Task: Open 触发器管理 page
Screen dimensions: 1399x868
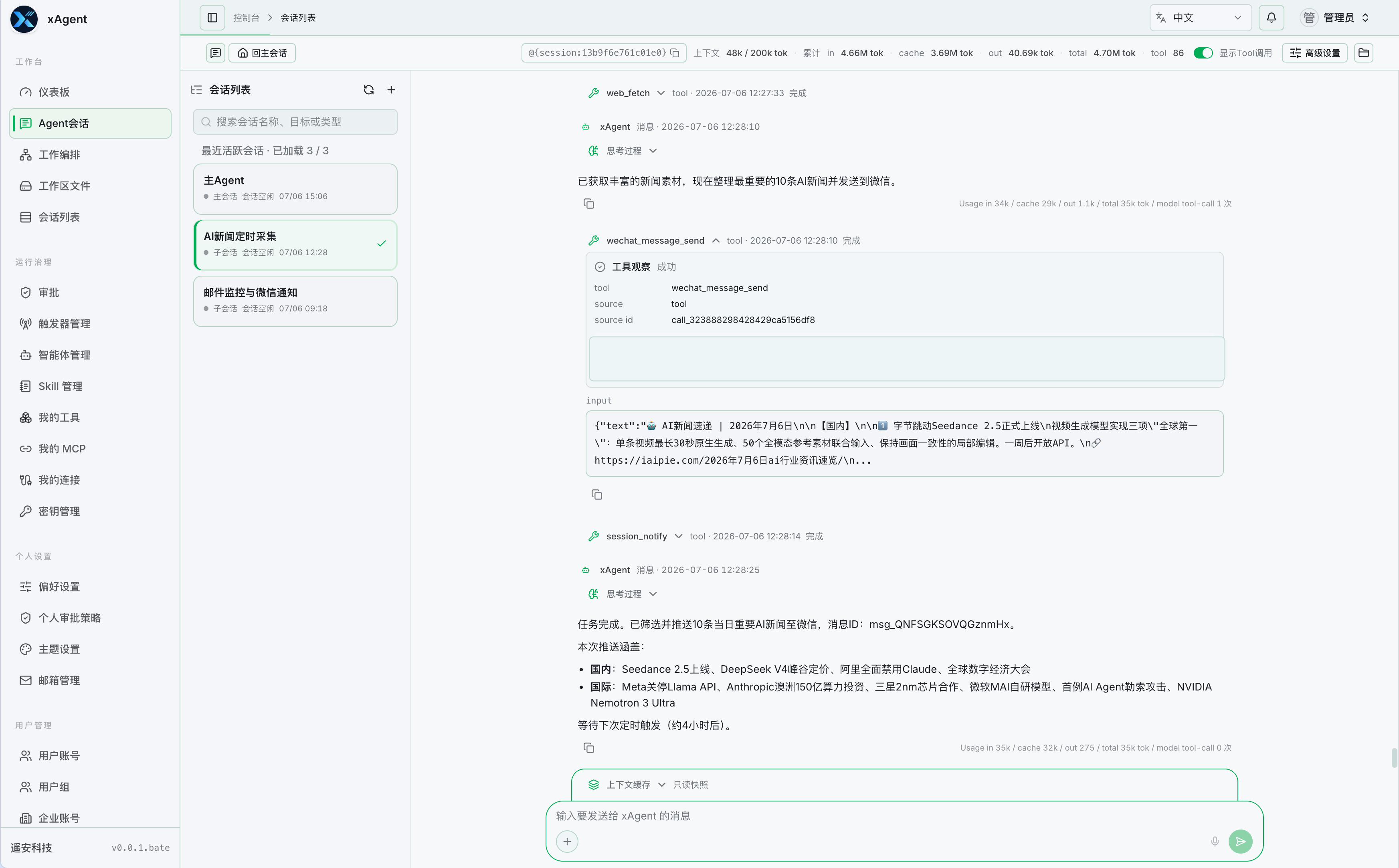Action: [90, 324]
